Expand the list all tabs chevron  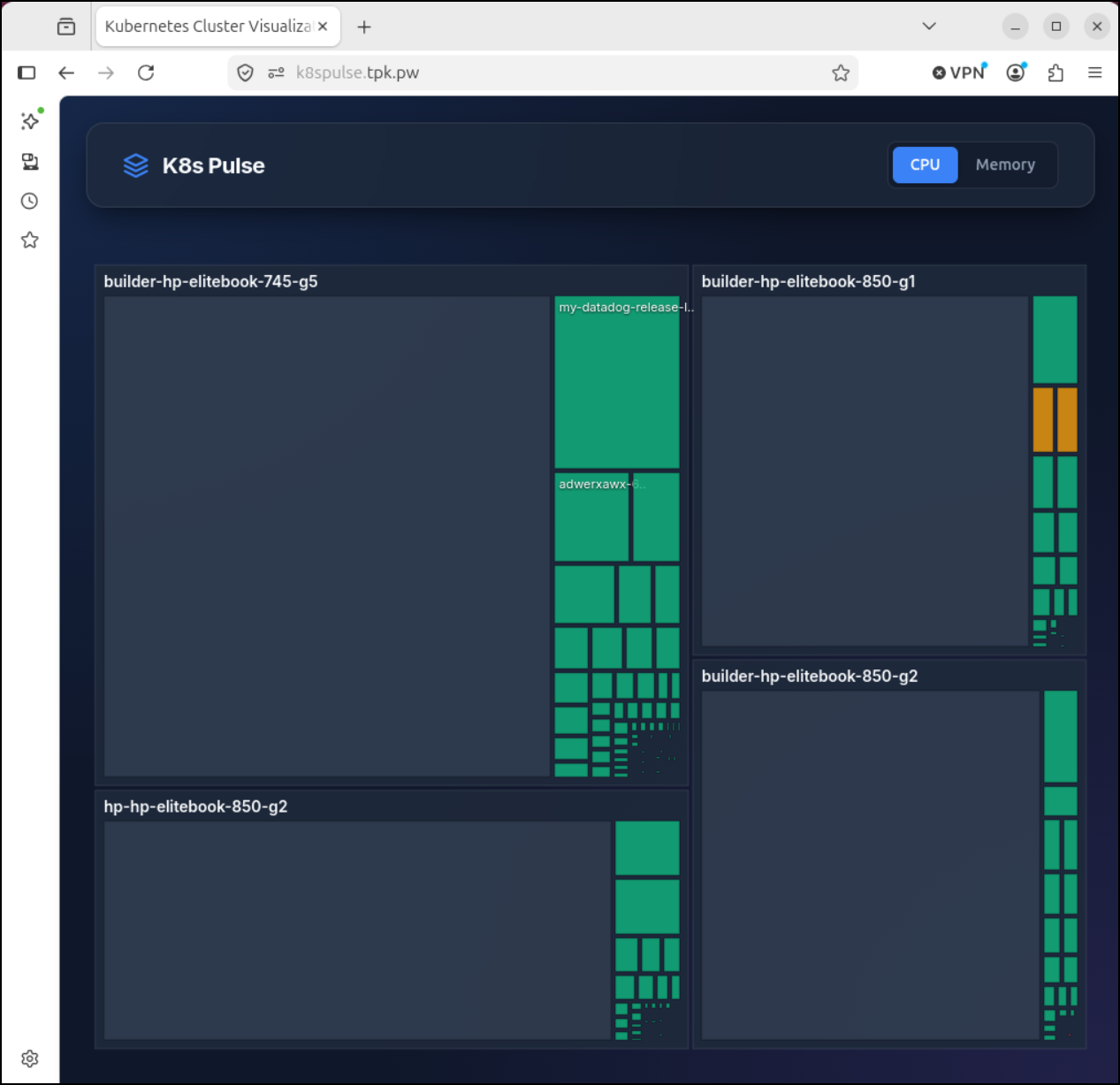tap(929, 27)
